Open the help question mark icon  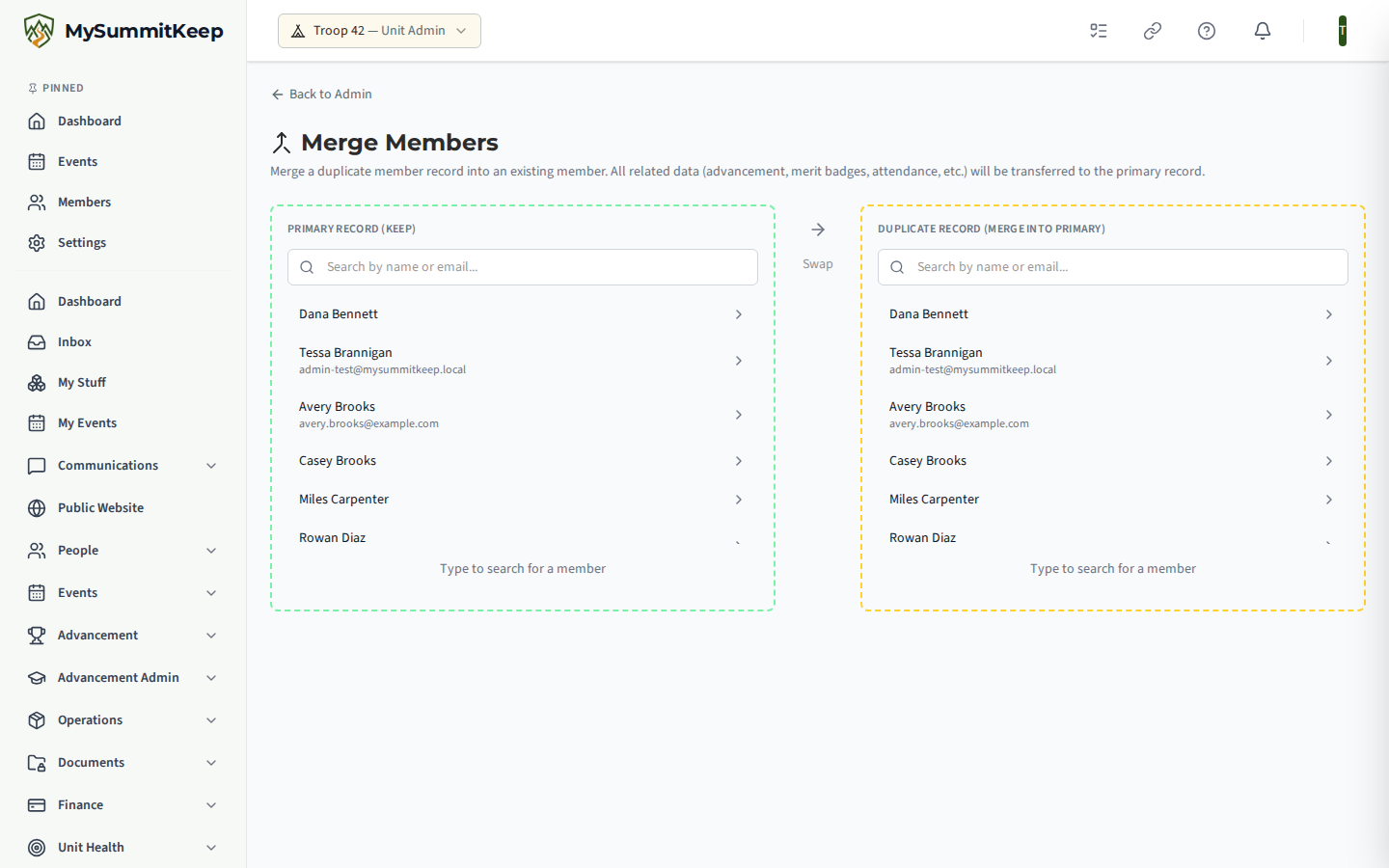point(1207,31)
